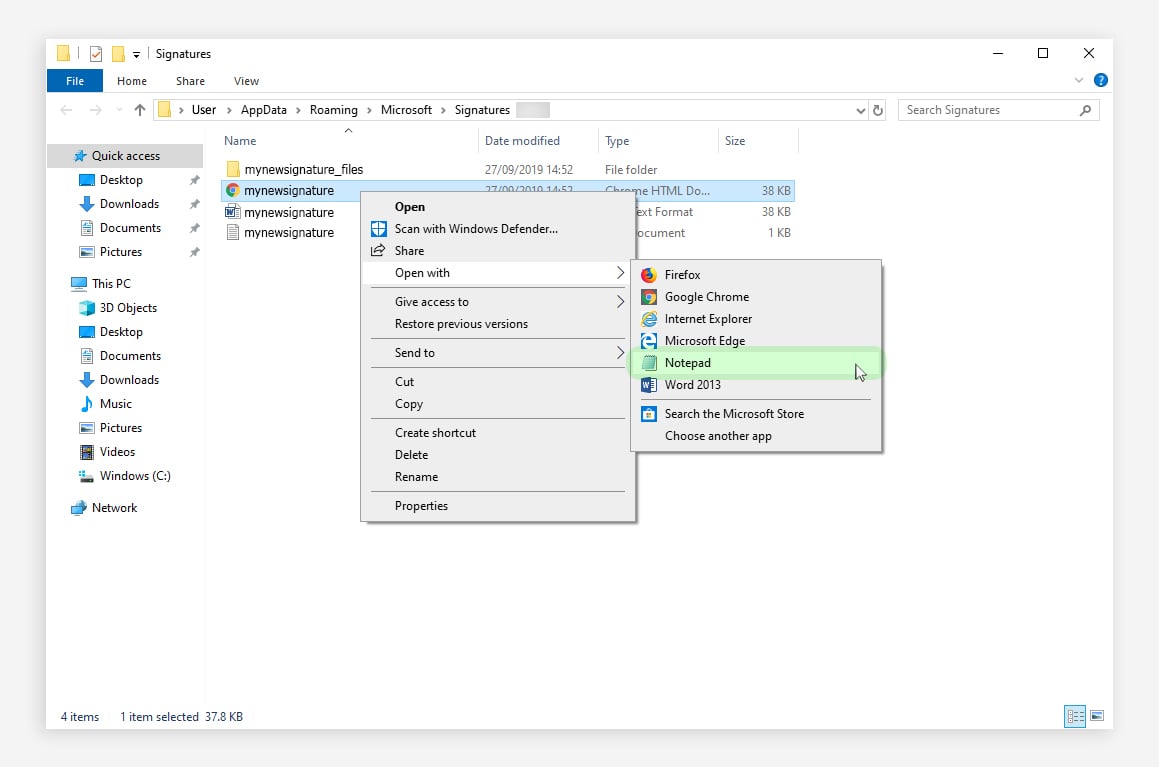The image size is (1159, 767).
Task: Select Cut in context menu
Action: [497, 382]
